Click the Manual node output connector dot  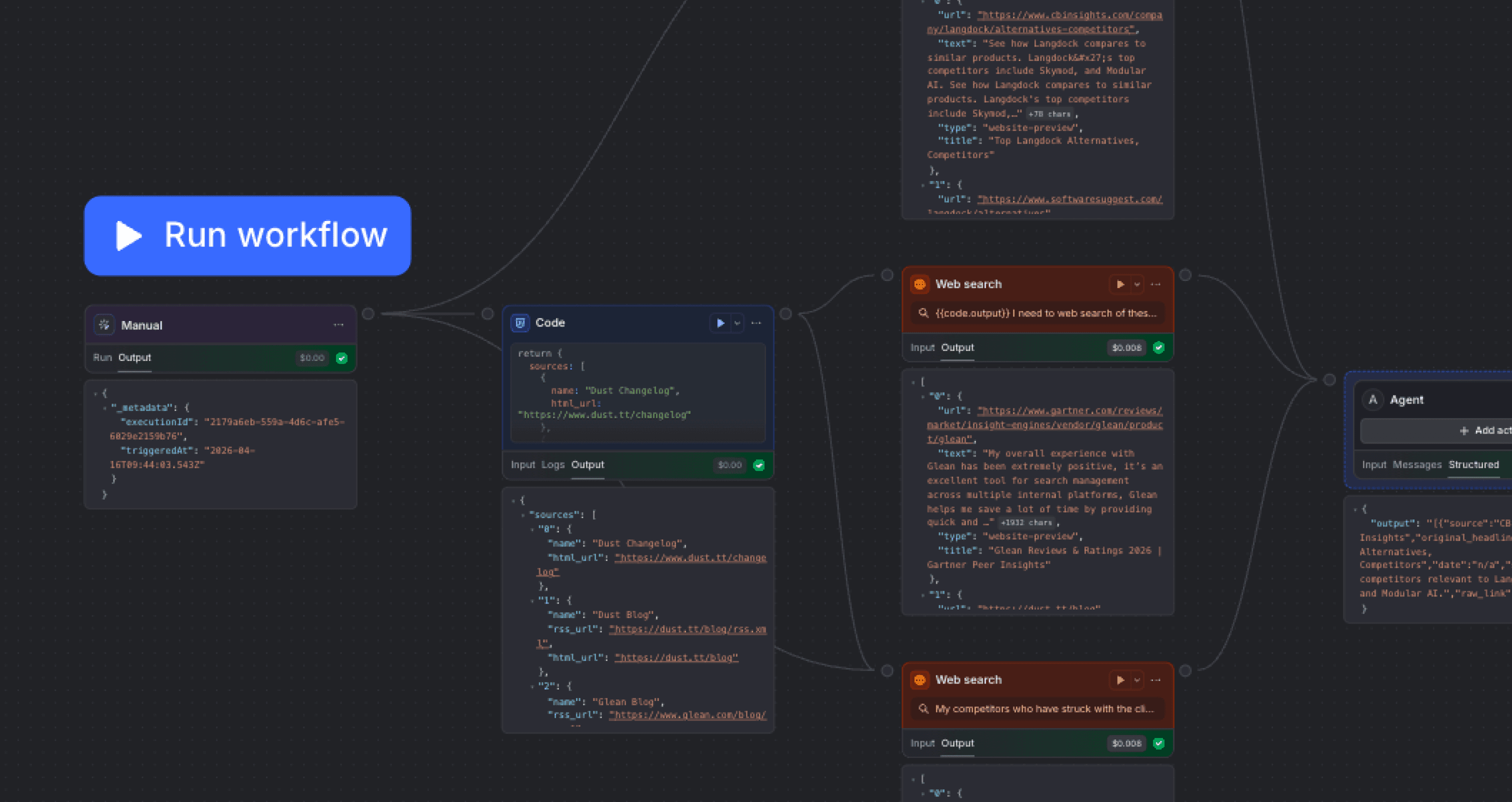tap(368, 313)
